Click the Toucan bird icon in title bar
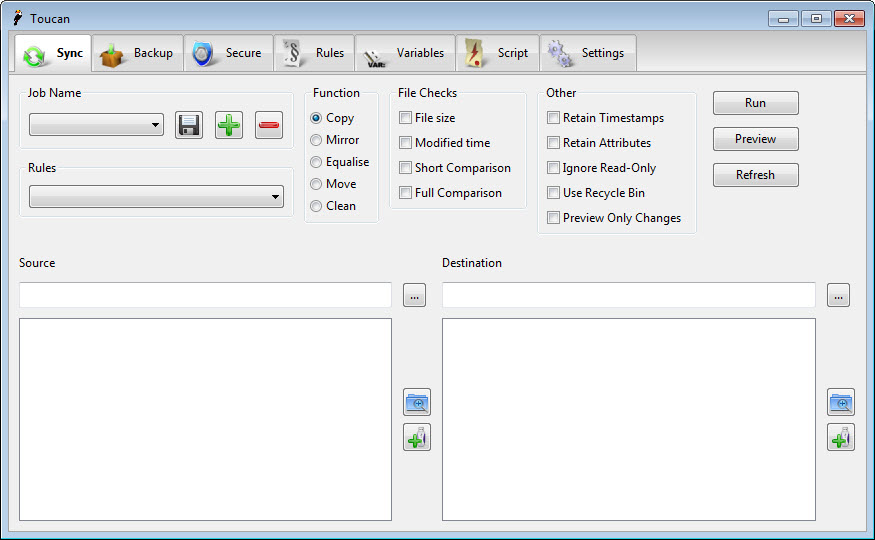 tap(18, 18)
